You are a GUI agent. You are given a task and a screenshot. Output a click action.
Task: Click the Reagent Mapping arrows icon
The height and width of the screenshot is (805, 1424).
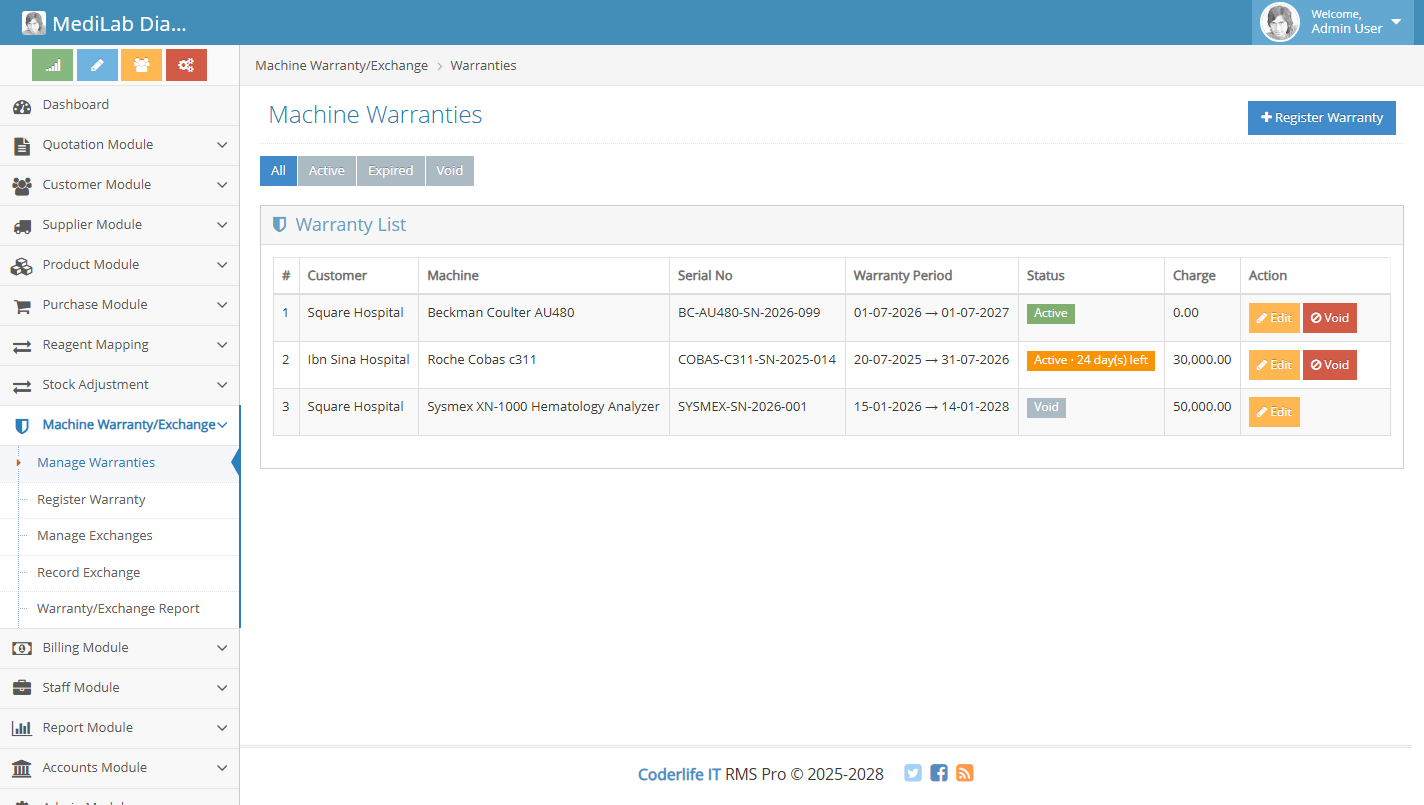pyautogui.click(x=22, y=346)
